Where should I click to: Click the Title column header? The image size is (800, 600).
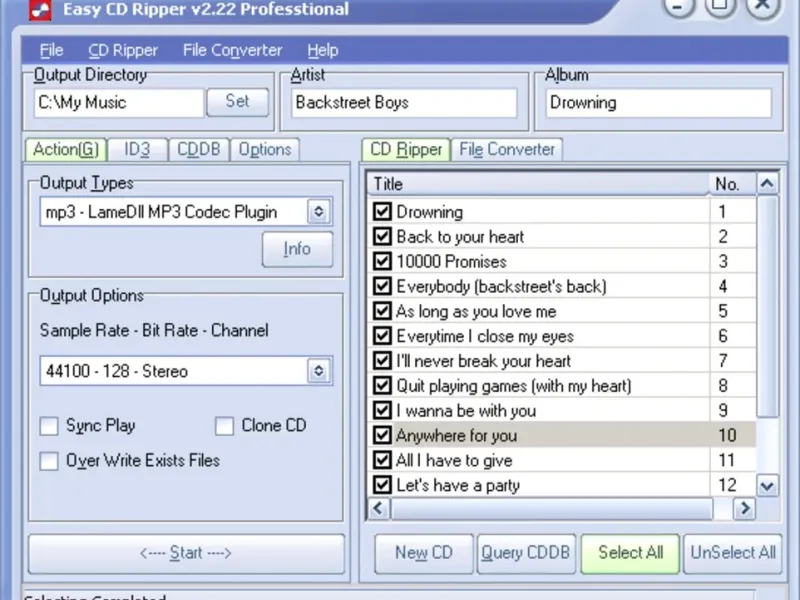coord(538,184)
